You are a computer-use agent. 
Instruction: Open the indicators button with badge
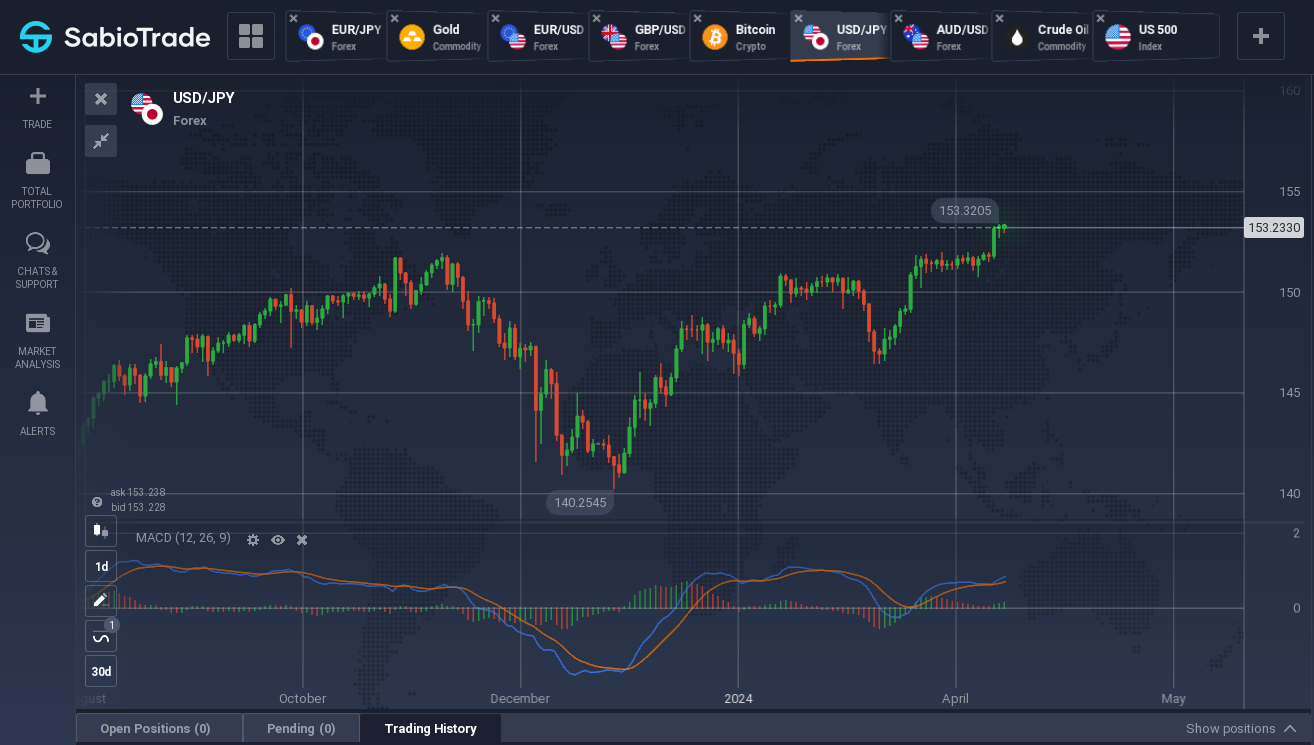coord(101,636)
